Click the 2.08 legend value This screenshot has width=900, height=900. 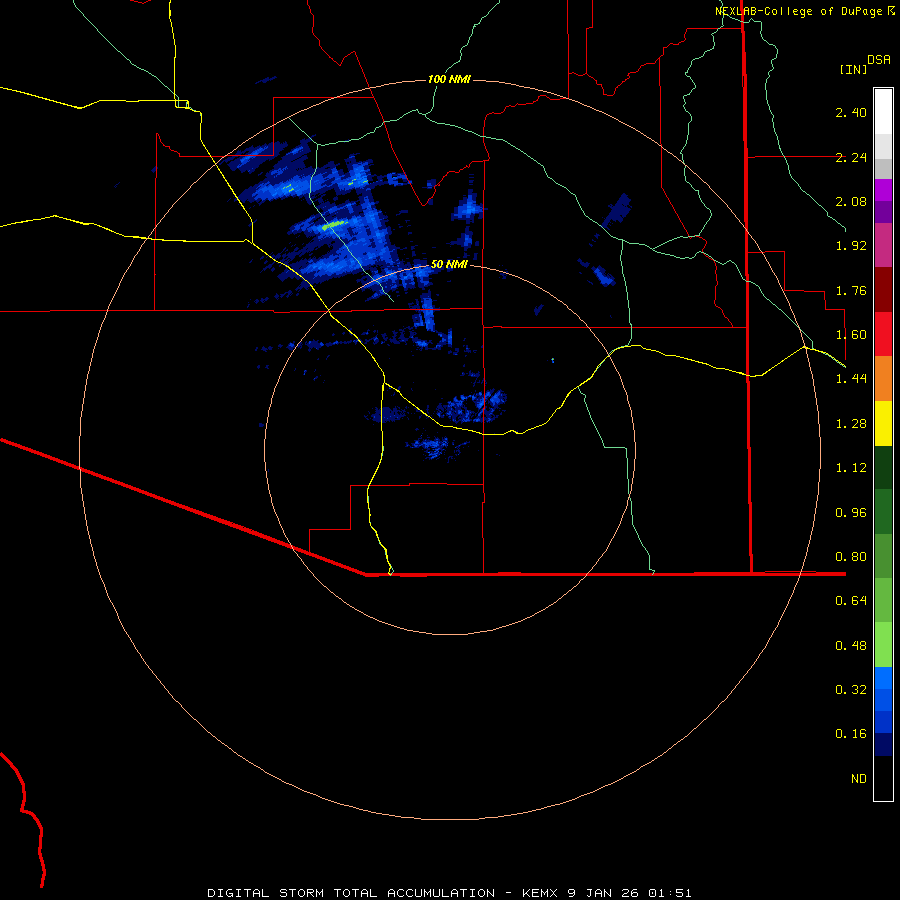click(x=851, y=201)
